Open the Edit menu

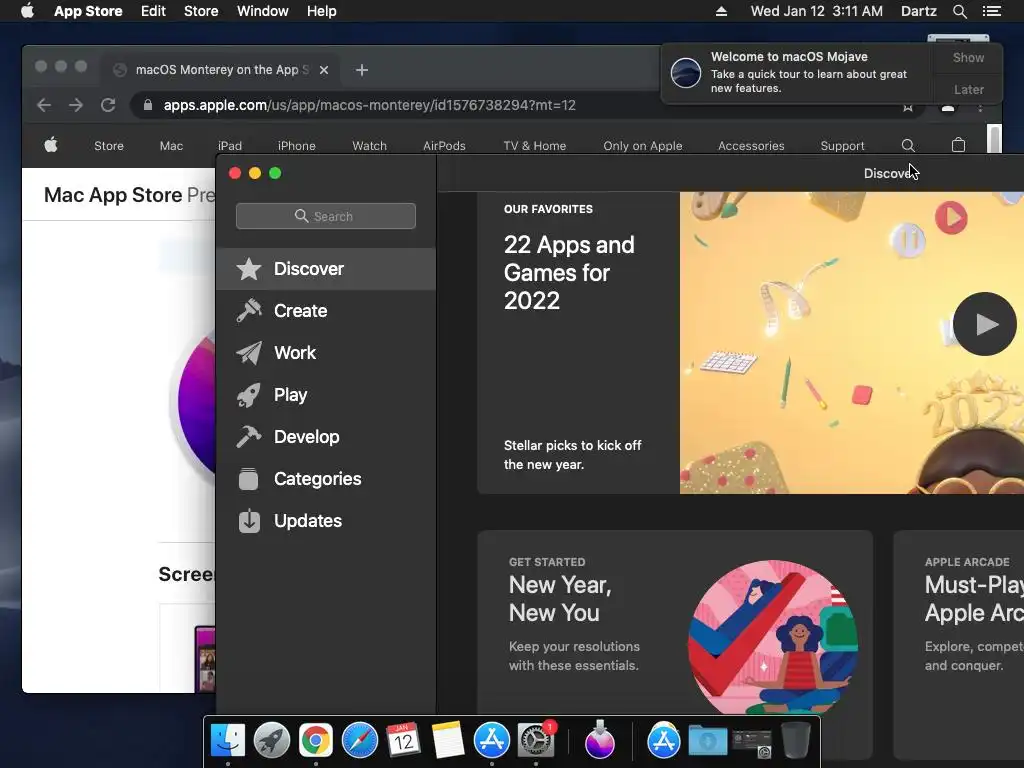coord(153,11)
